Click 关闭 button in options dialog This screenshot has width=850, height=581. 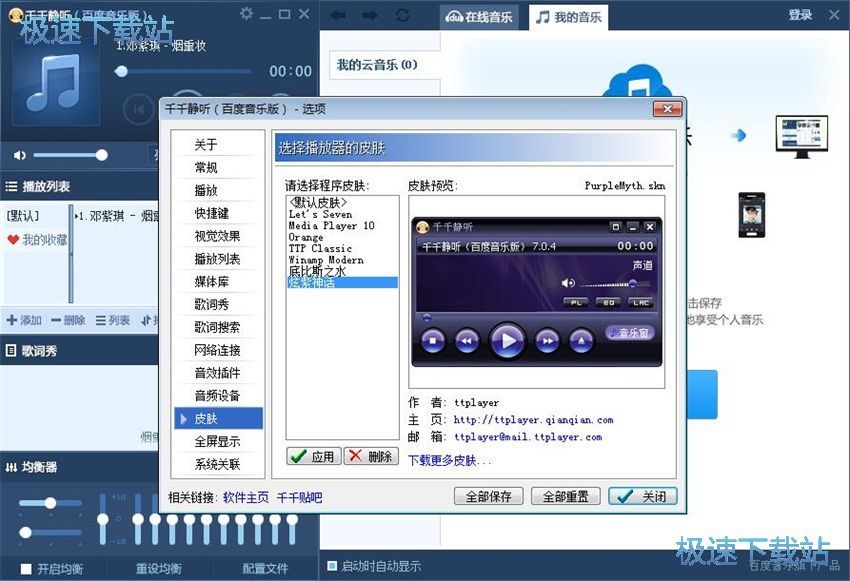[643, 496]
